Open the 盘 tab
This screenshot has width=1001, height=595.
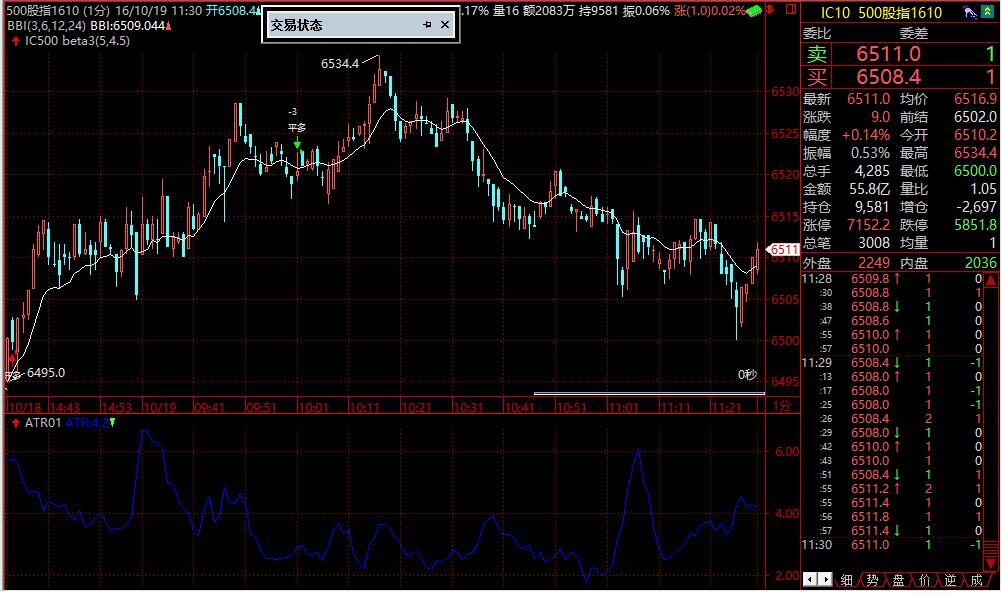point(898,580)
